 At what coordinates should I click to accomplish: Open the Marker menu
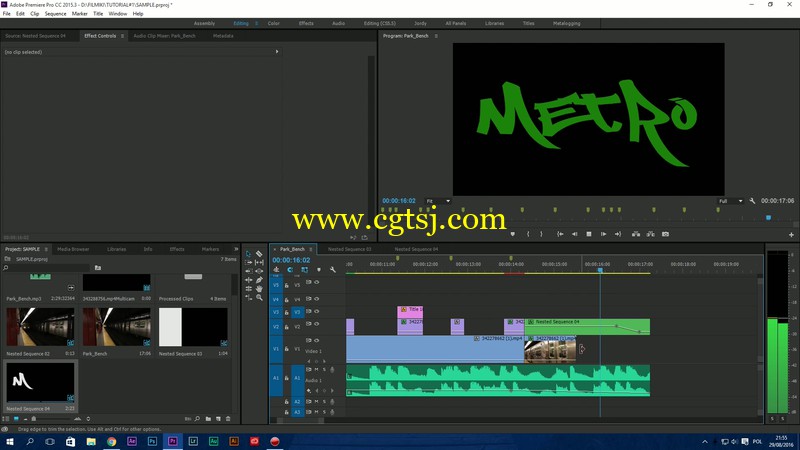pyautogui.click(x=79, y=14)
